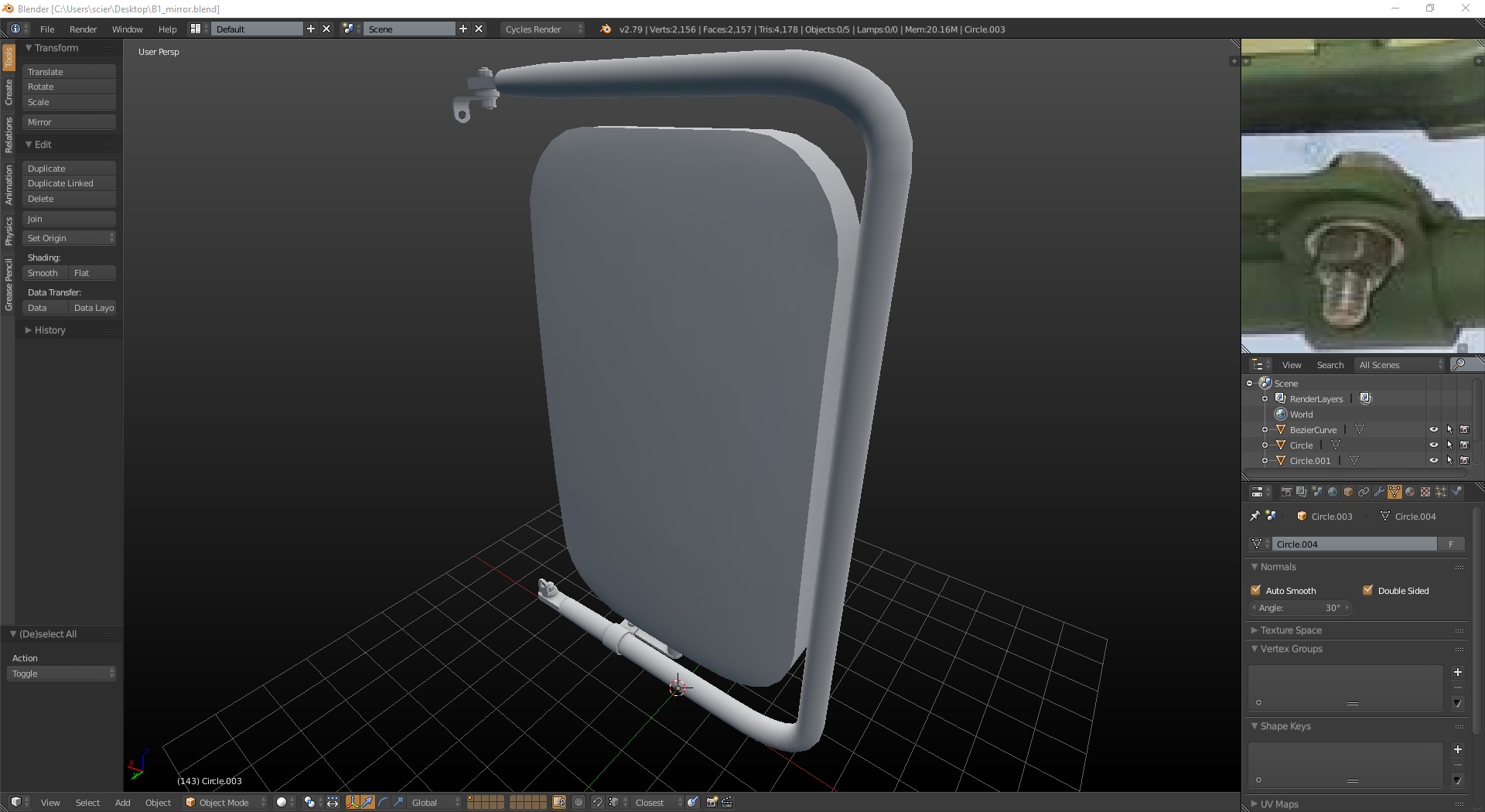Toggle lock layers to scene icon
The image size is (1485, 812).
(x=559, y=802)
